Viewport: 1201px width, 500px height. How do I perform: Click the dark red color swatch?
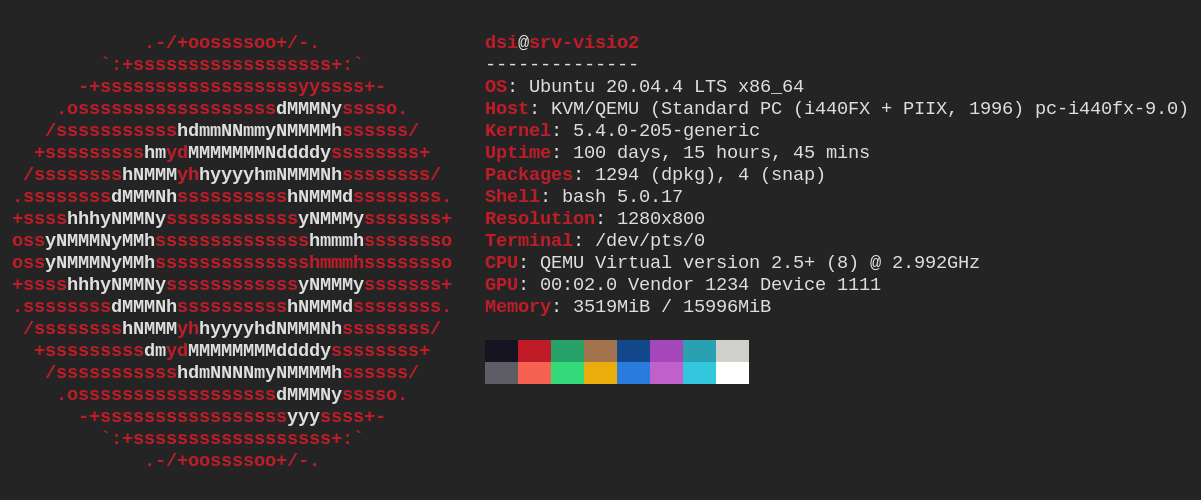[x=534, y=351]
